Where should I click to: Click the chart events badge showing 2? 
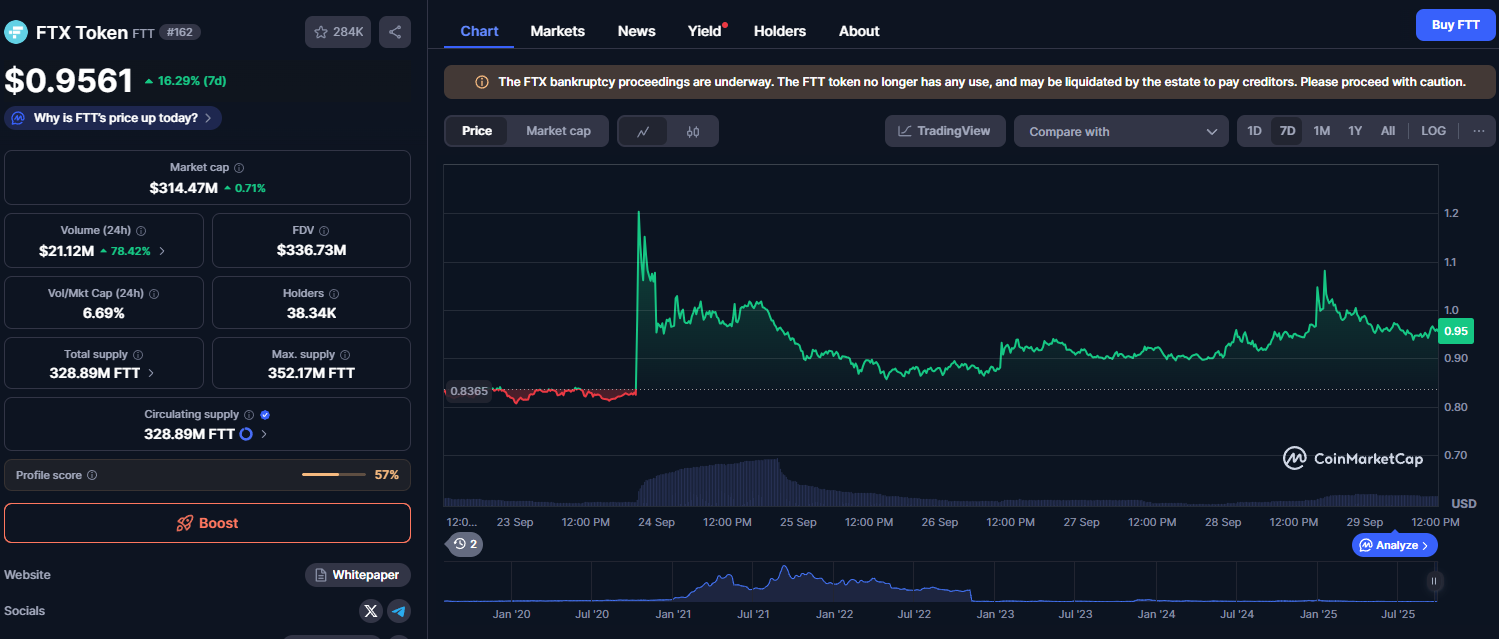point(464,544)
